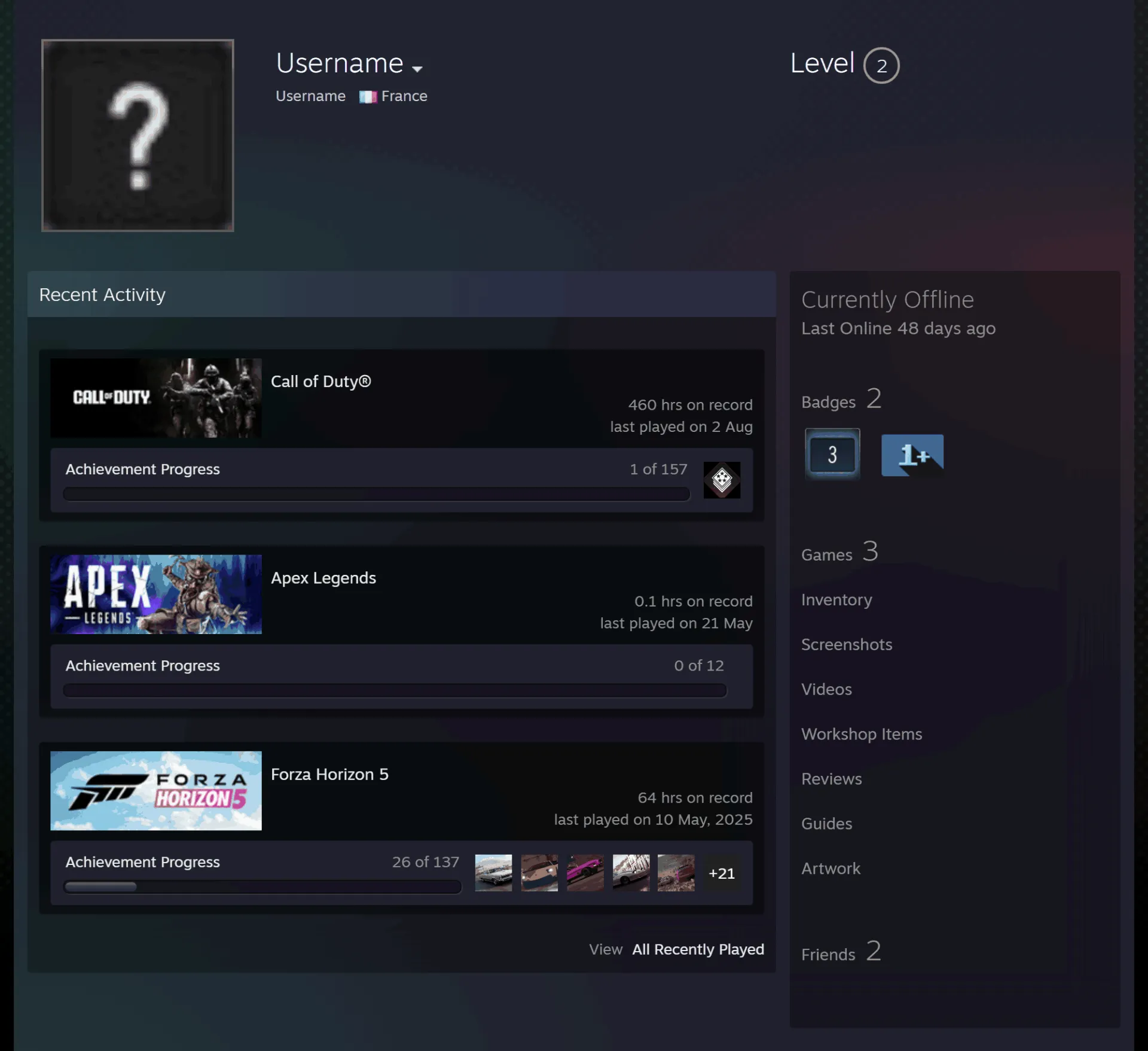Open the Apex Legends banner image
The height and width of the screenshot is (1051, 1148).
coord(156,594)
